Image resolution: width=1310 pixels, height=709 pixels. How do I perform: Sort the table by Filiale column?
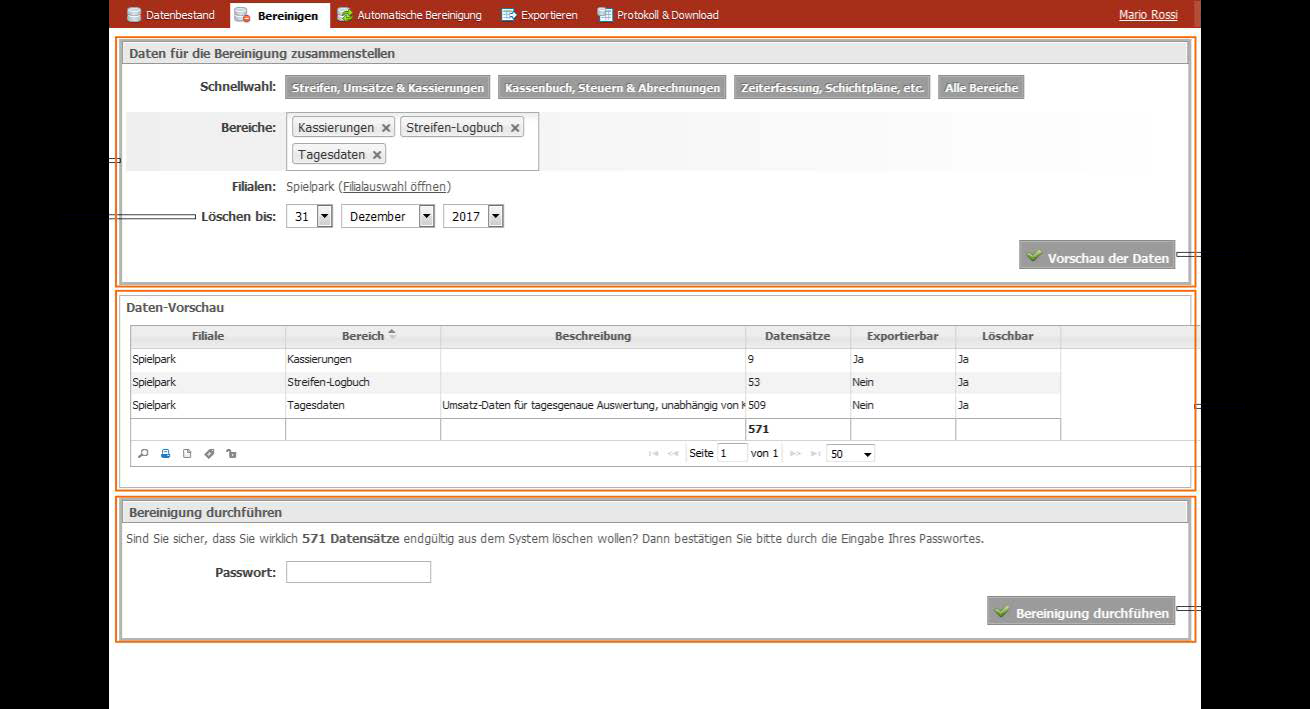click(208, 336)
